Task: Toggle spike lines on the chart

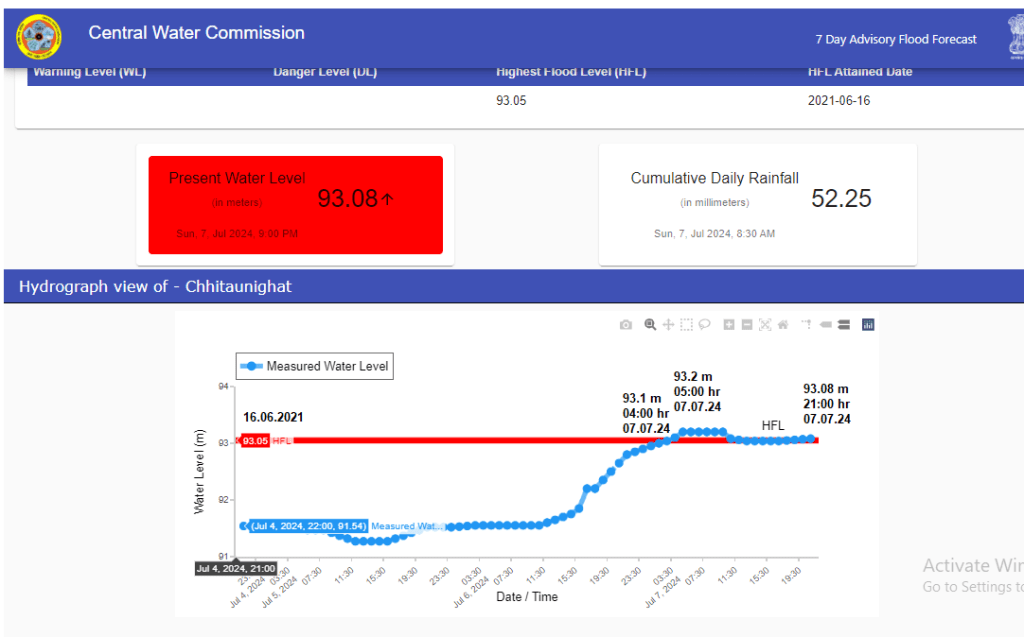Action: (806, 325)
